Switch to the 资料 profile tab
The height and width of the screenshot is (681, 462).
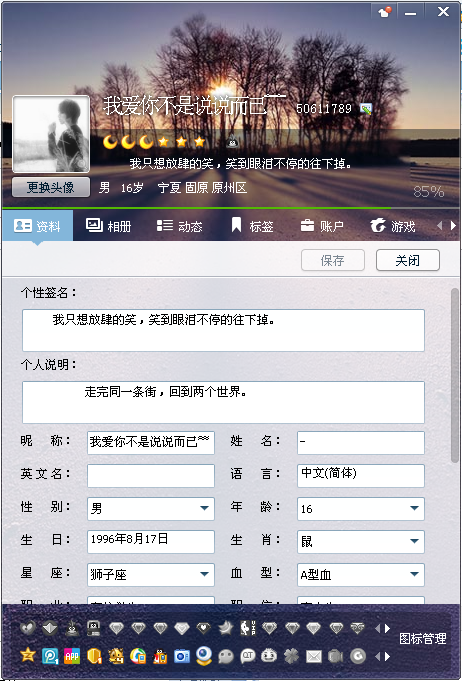coord(38,226)
